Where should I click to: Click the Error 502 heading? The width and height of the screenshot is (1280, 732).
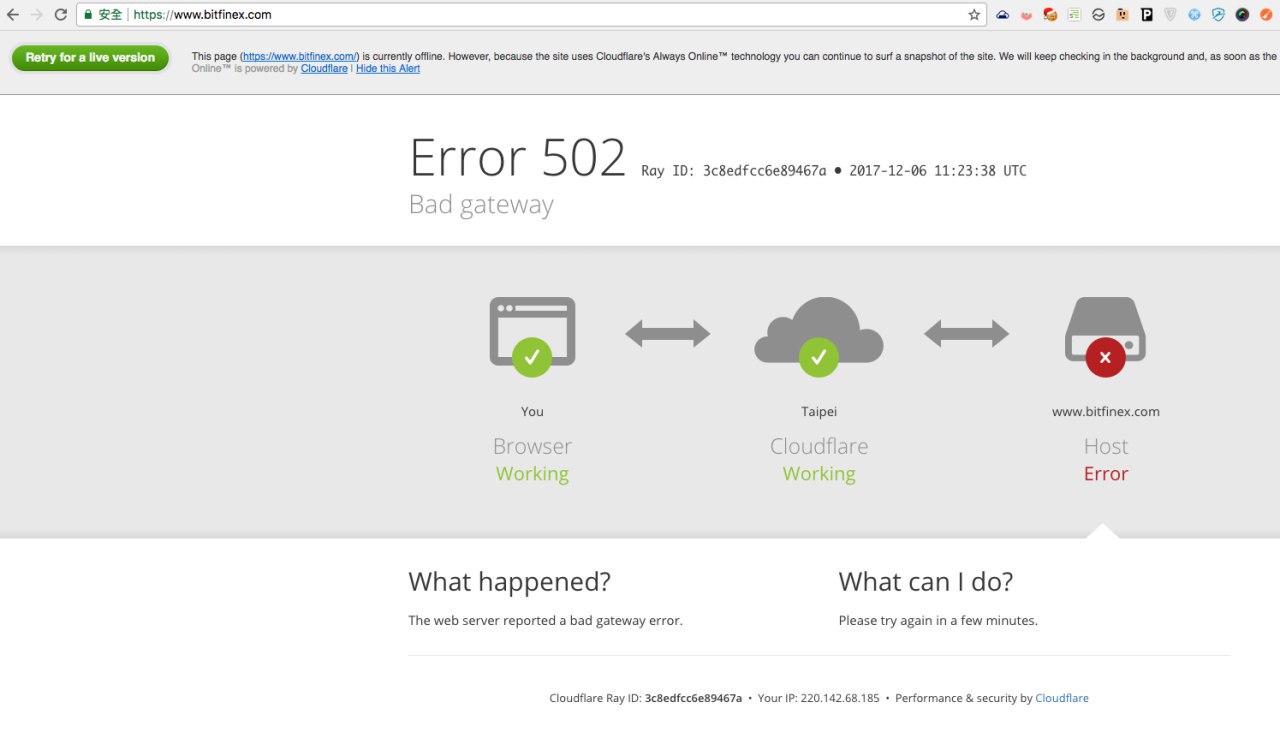(518, 158)
